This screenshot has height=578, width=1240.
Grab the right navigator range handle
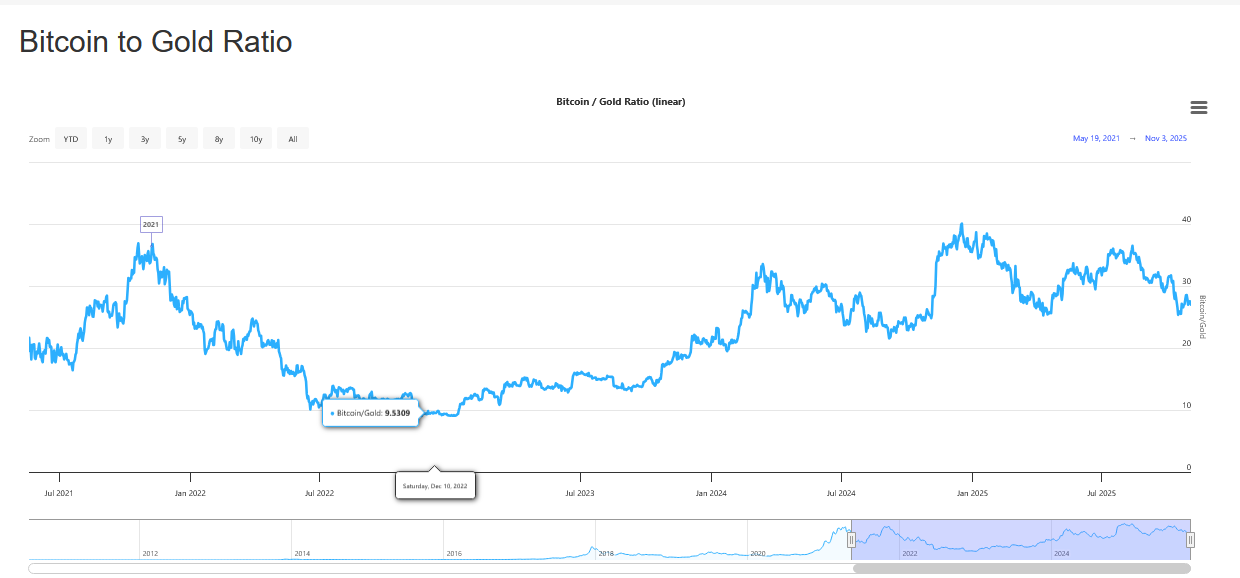(x=1190, y=540)
